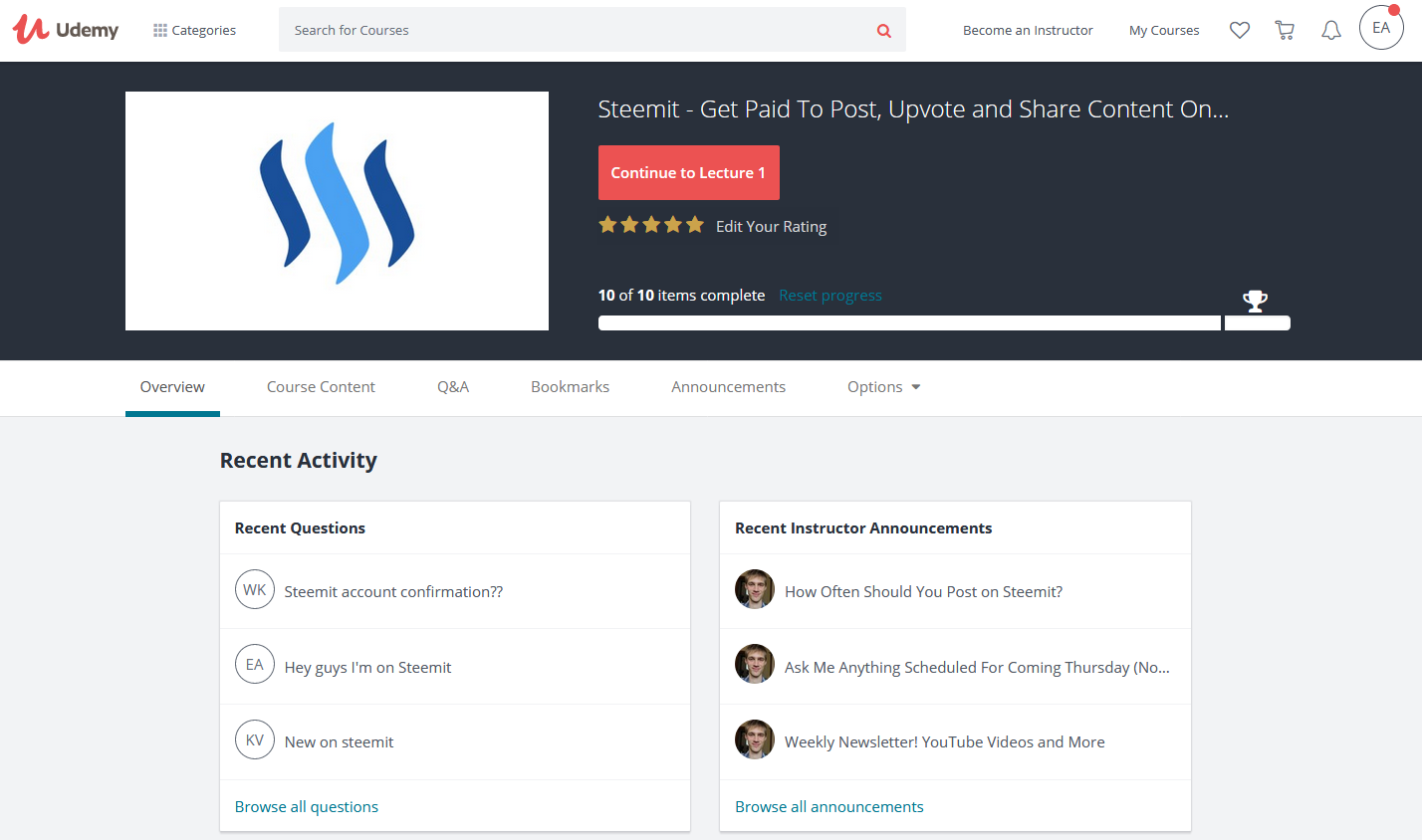Screen dimensions: 1422x840
Task: Open the Categories grid menu
Action: pos(194,31)
